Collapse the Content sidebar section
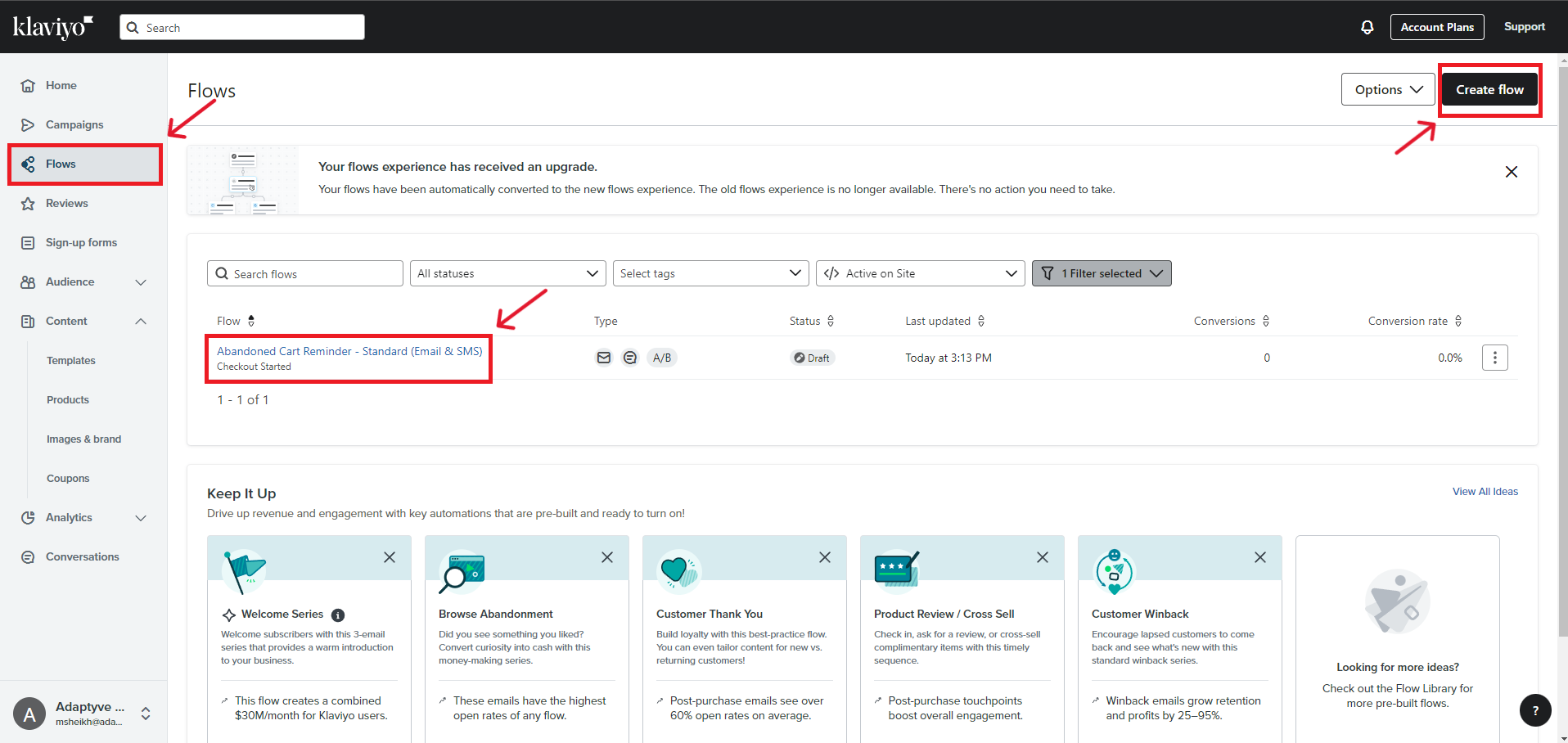 [141, 322]
